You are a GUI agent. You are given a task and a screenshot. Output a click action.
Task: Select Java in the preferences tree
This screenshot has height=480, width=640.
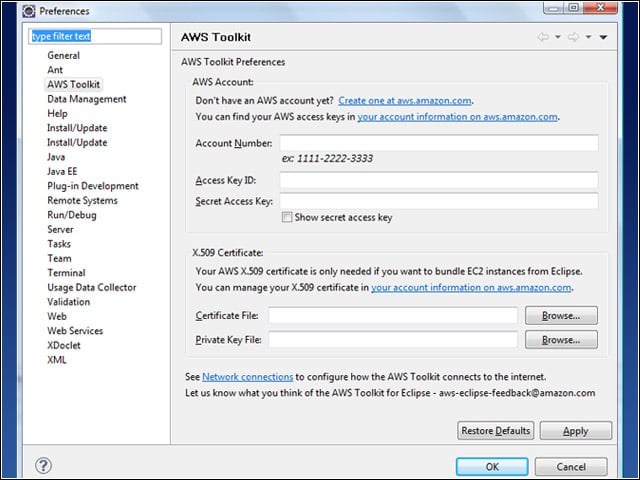pos(56,157)
